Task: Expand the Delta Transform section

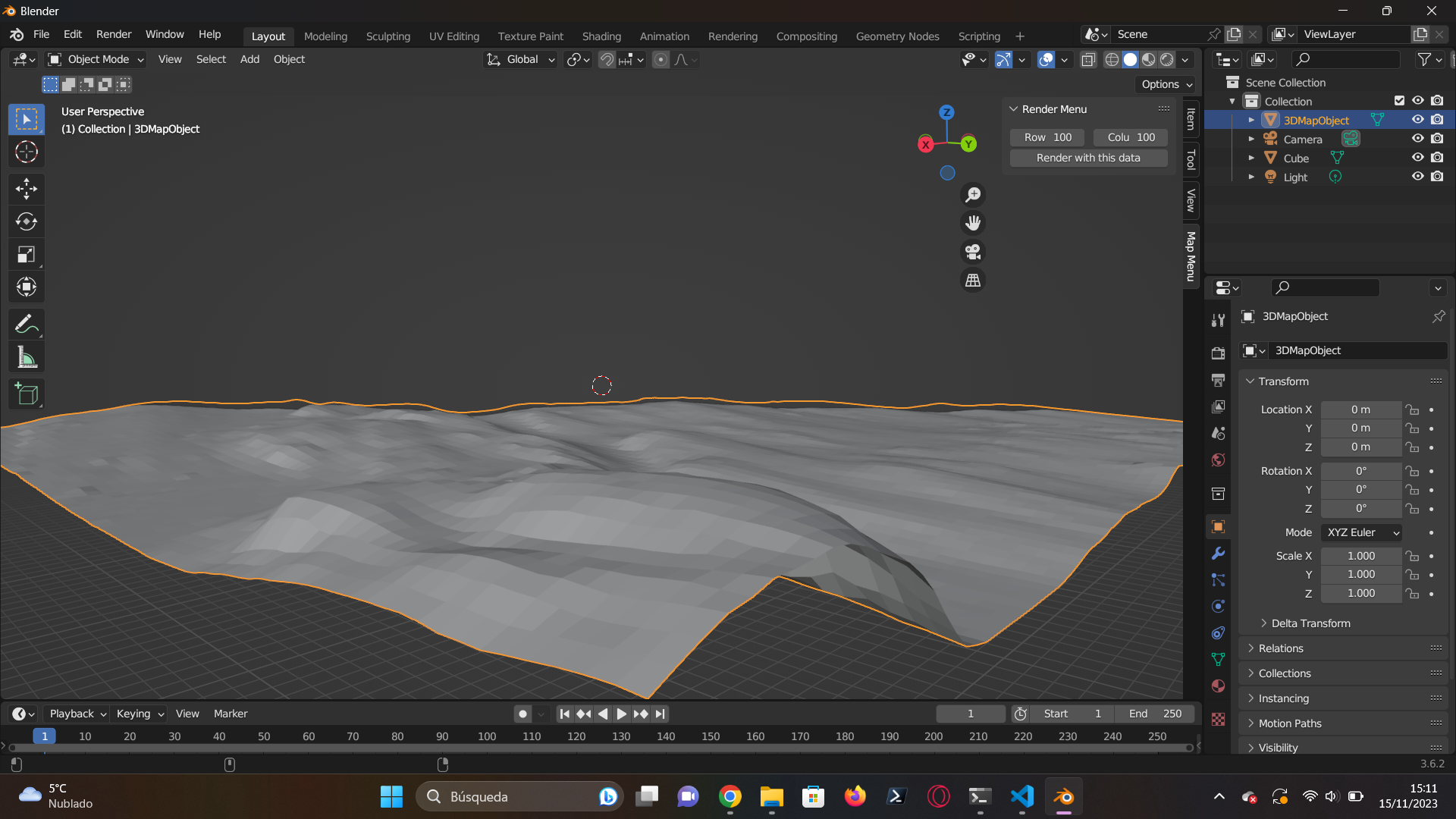Action: 1311,623
